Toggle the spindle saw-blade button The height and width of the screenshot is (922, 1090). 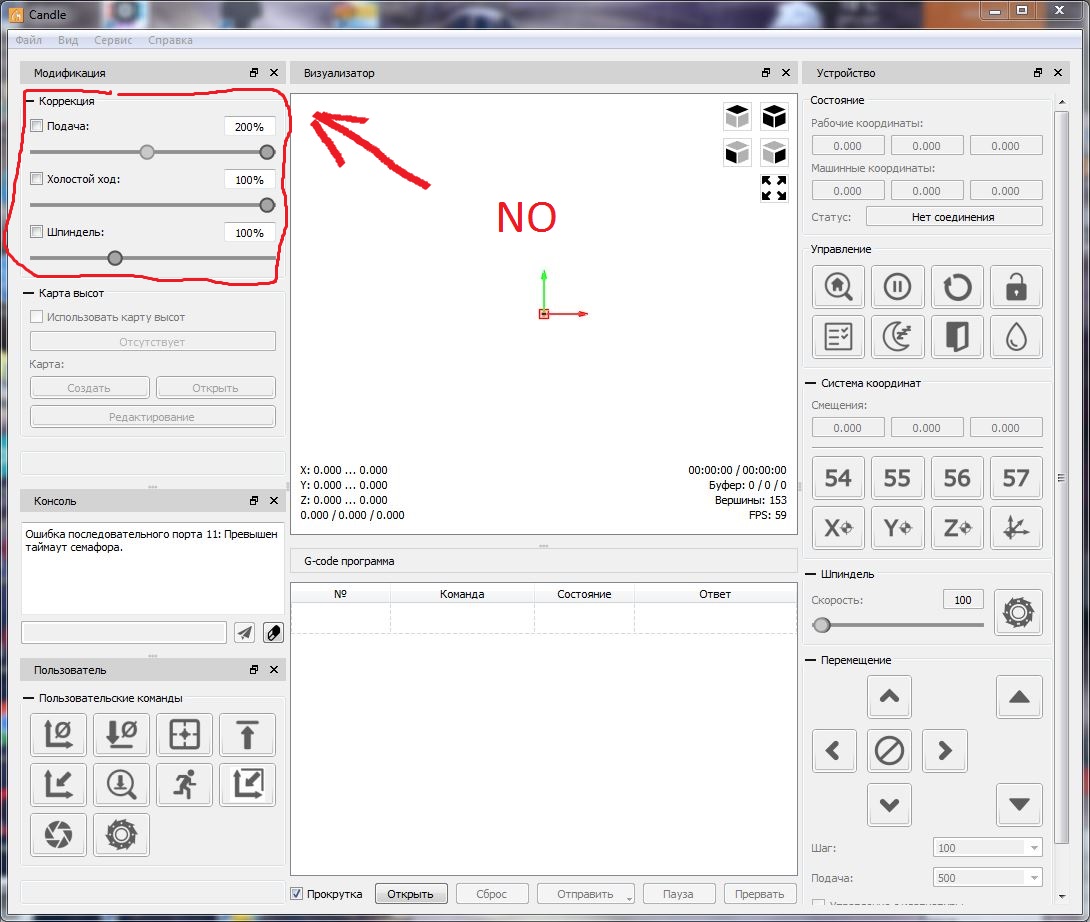(x=1017, y=611)
